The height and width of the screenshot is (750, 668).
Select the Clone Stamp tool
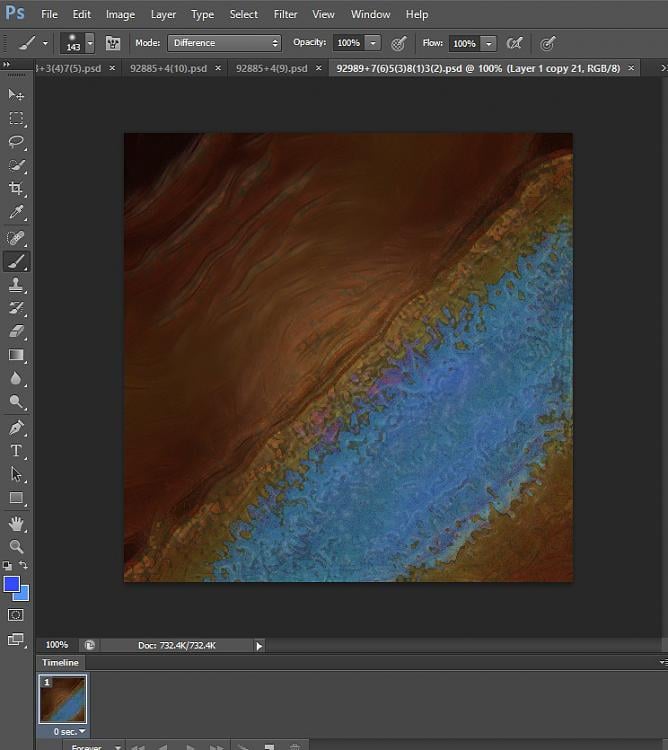point(16,285)
